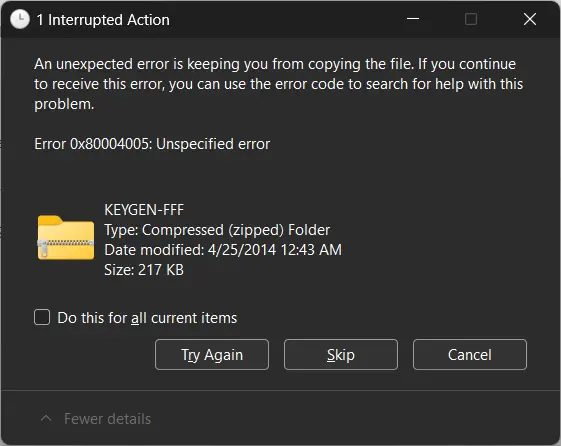This screenshot has height=446, width=561.
Task: Click the unexpected error description paragraph
Action: click(x=278, y=84)
